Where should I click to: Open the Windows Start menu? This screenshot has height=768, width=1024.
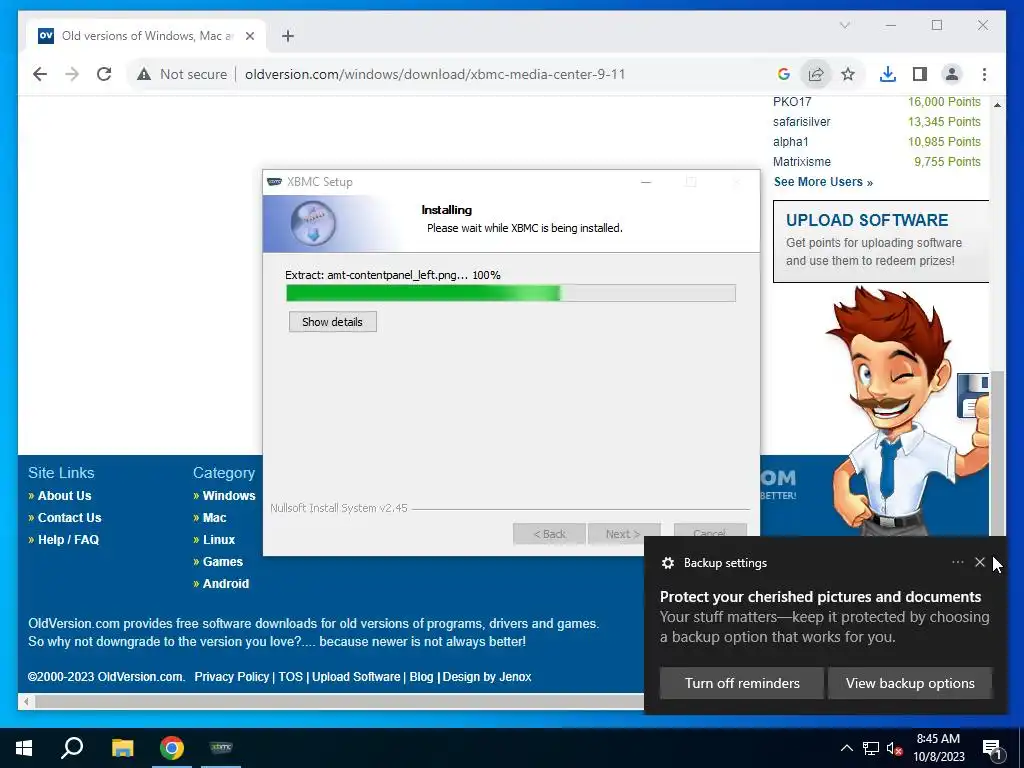24,748
